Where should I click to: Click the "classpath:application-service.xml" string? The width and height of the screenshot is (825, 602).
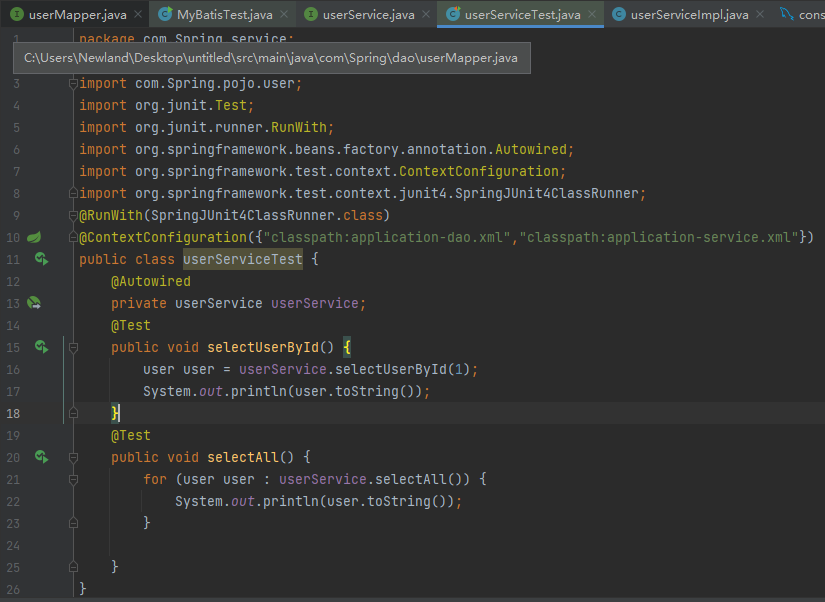(659, 237)
